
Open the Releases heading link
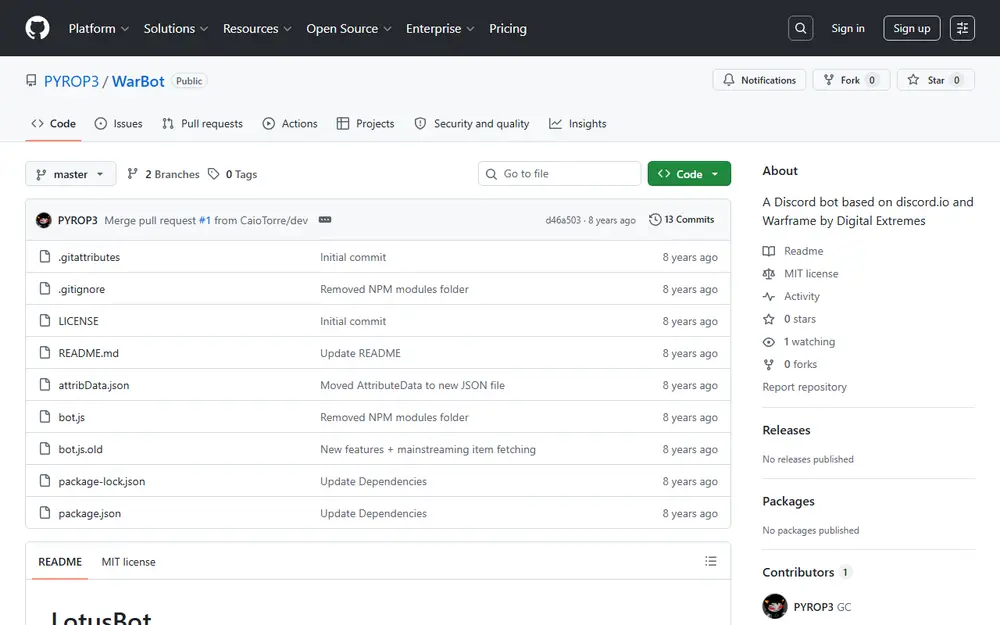coord(786,430)
